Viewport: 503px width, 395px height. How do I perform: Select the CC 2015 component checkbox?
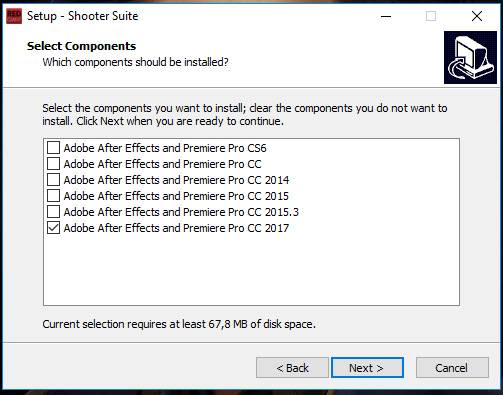coord(53,196)
